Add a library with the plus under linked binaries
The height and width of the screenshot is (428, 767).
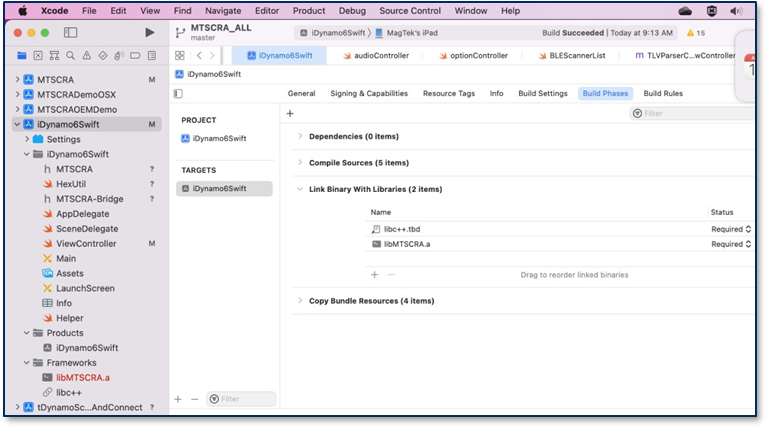[x=375, y=275]
